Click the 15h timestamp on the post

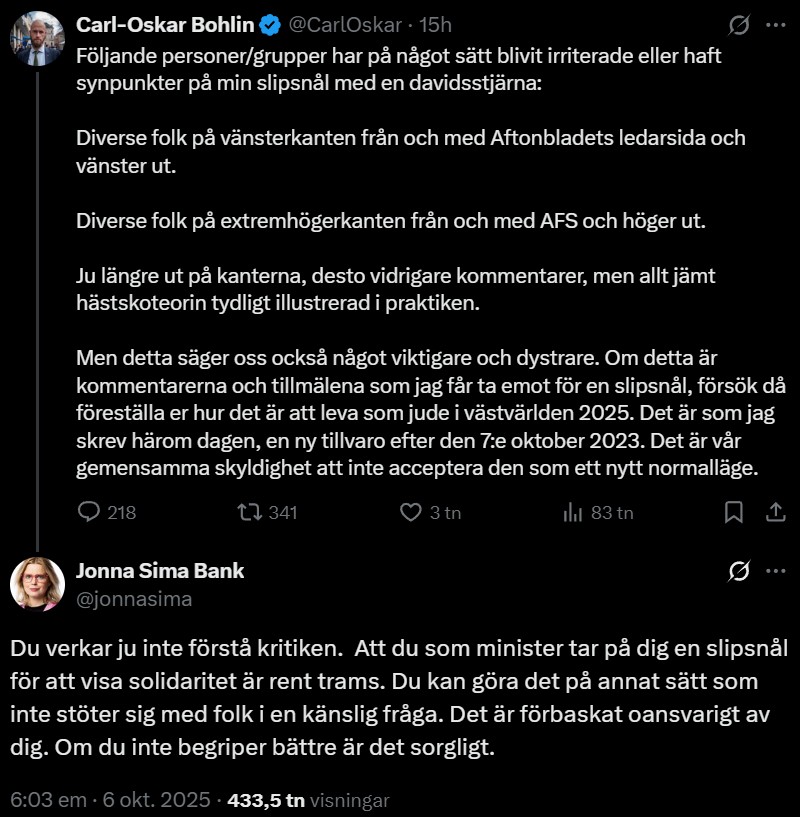[x=436, y=22]
